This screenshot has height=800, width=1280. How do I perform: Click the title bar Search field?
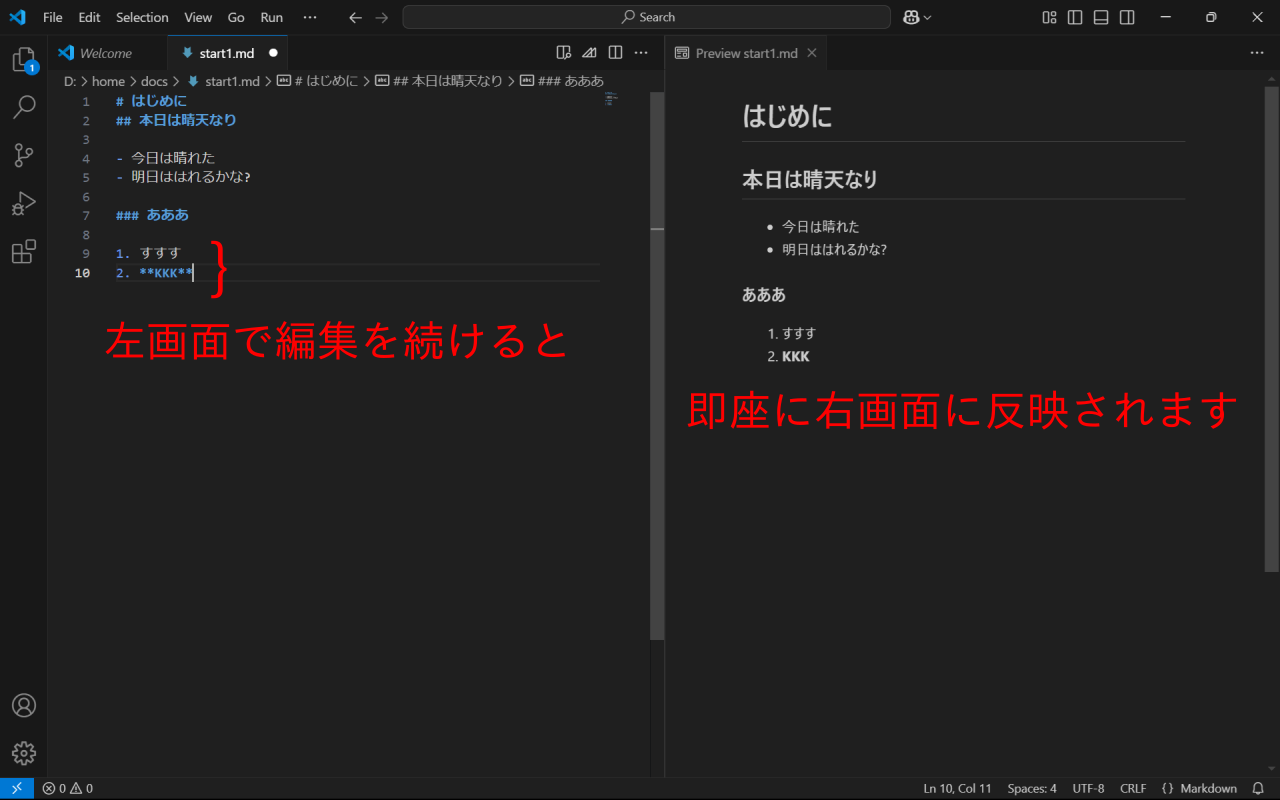coord(646,17)
